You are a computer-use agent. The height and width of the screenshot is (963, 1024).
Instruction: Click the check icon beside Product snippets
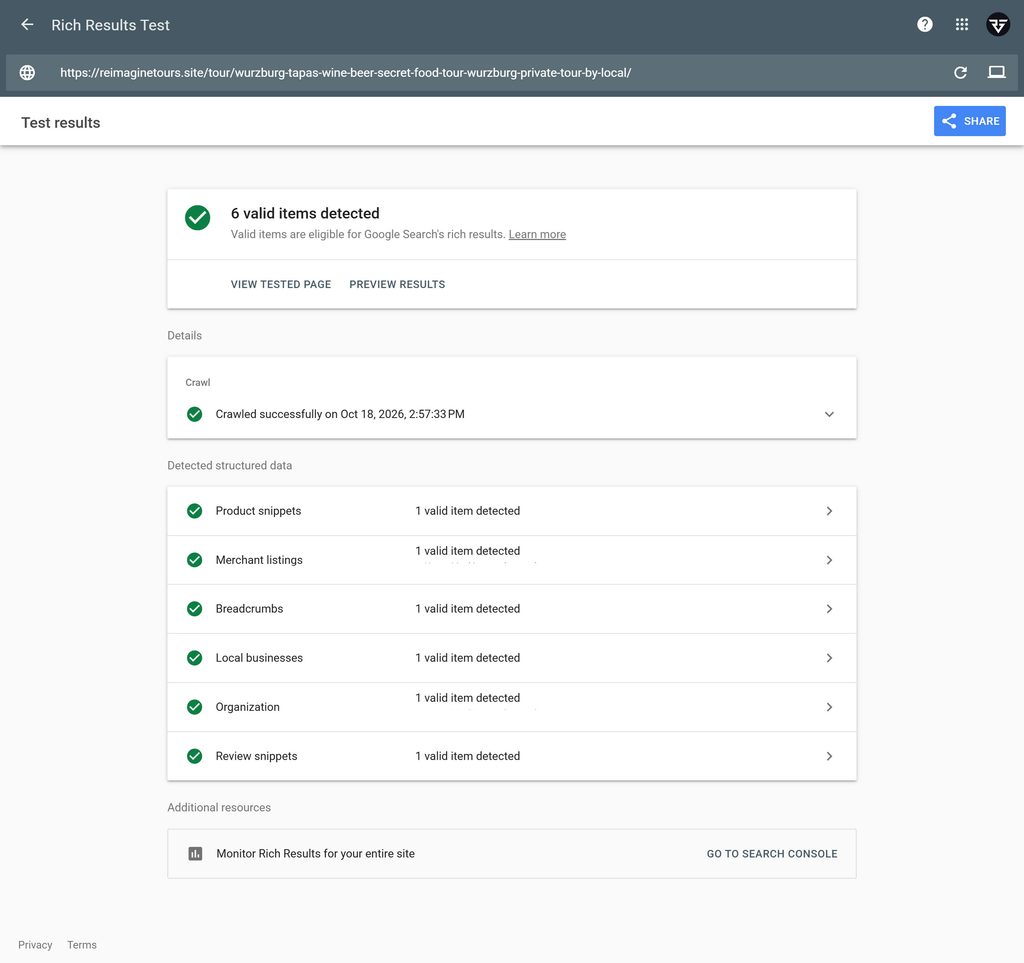(x=195, y=511)
